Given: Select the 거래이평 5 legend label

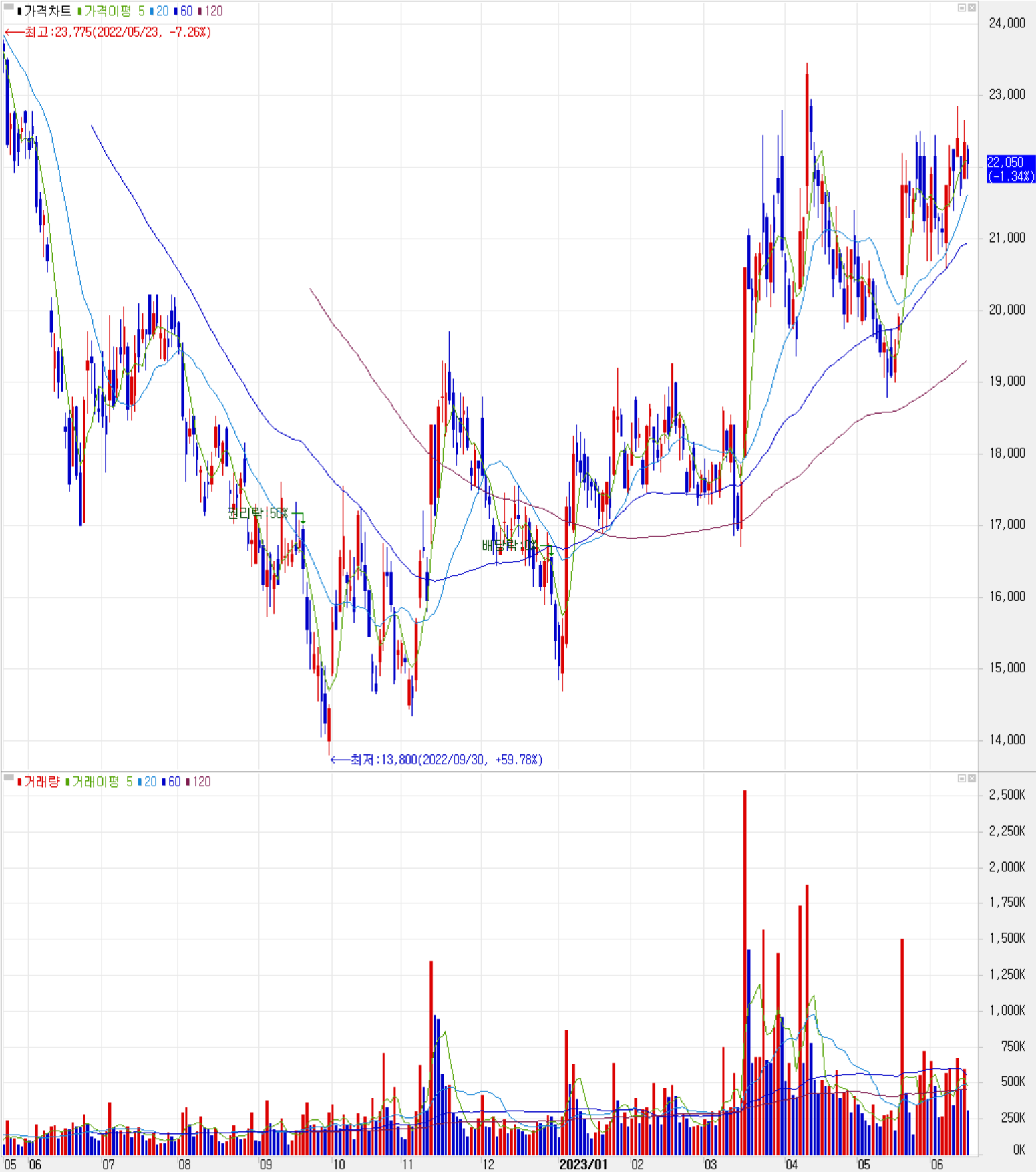Looking at the screenshot, I should pyautogui.click(x=99, y=782).
